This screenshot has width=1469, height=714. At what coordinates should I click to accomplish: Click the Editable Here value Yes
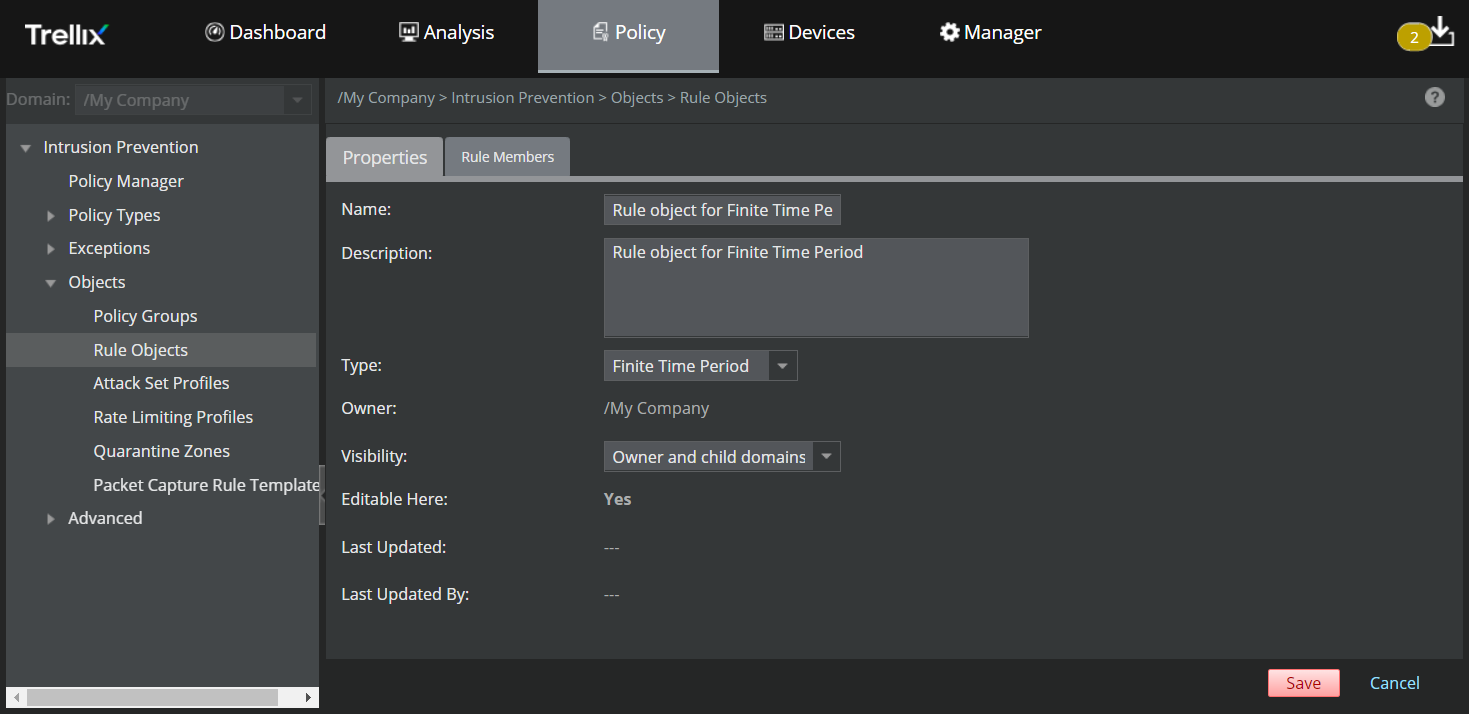(x=617, y=499)
